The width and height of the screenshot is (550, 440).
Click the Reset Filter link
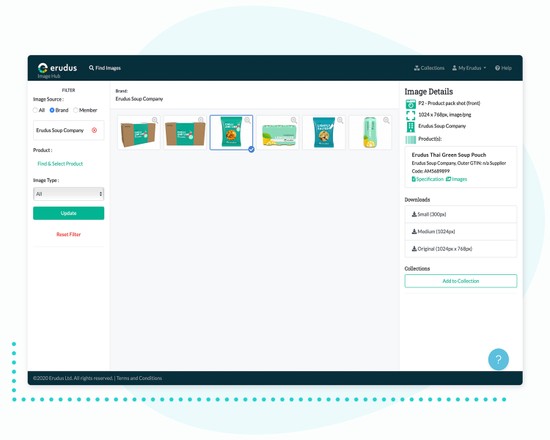click(x=68, y=234)
